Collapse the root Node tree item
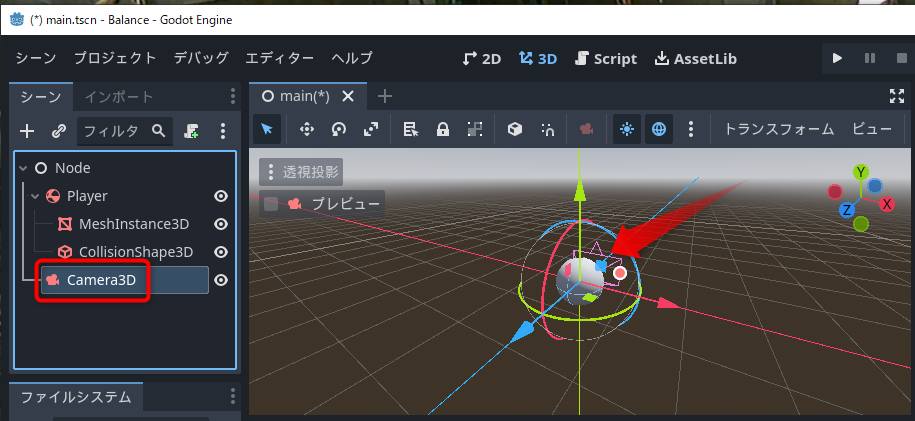This screenshot has width=915, height=421. (23, 168)
